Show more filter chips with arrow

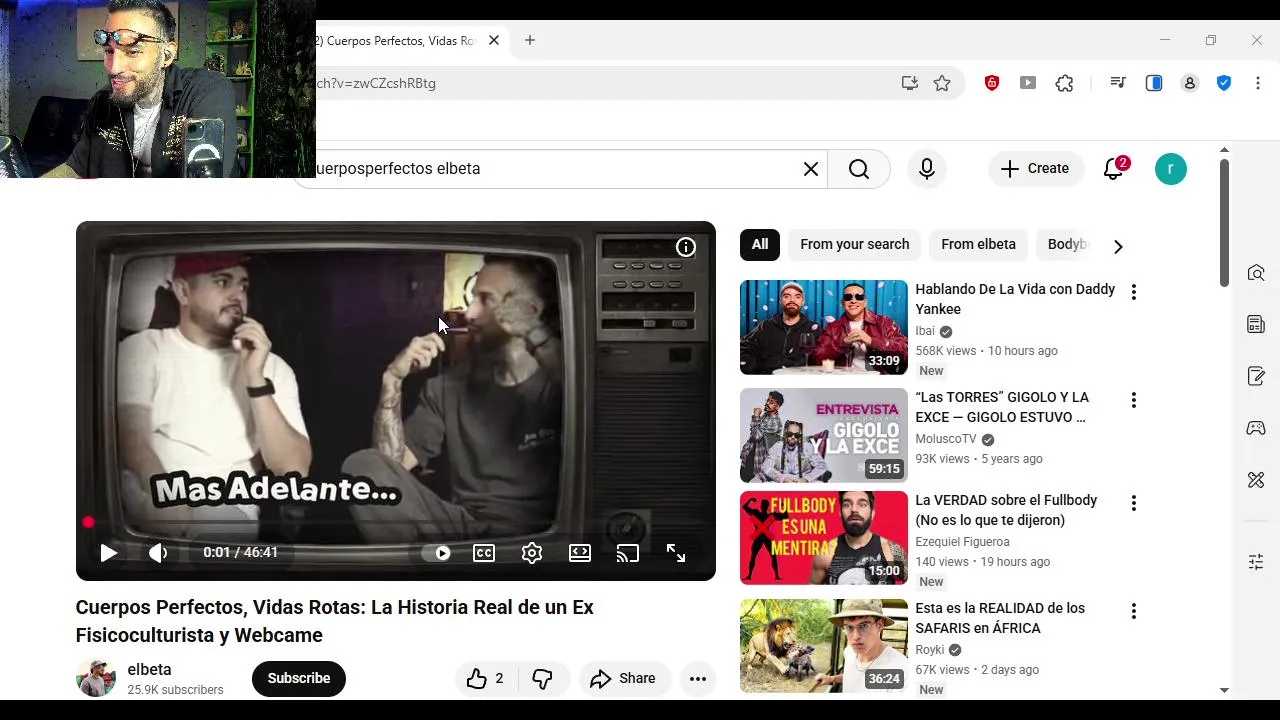1118,246
